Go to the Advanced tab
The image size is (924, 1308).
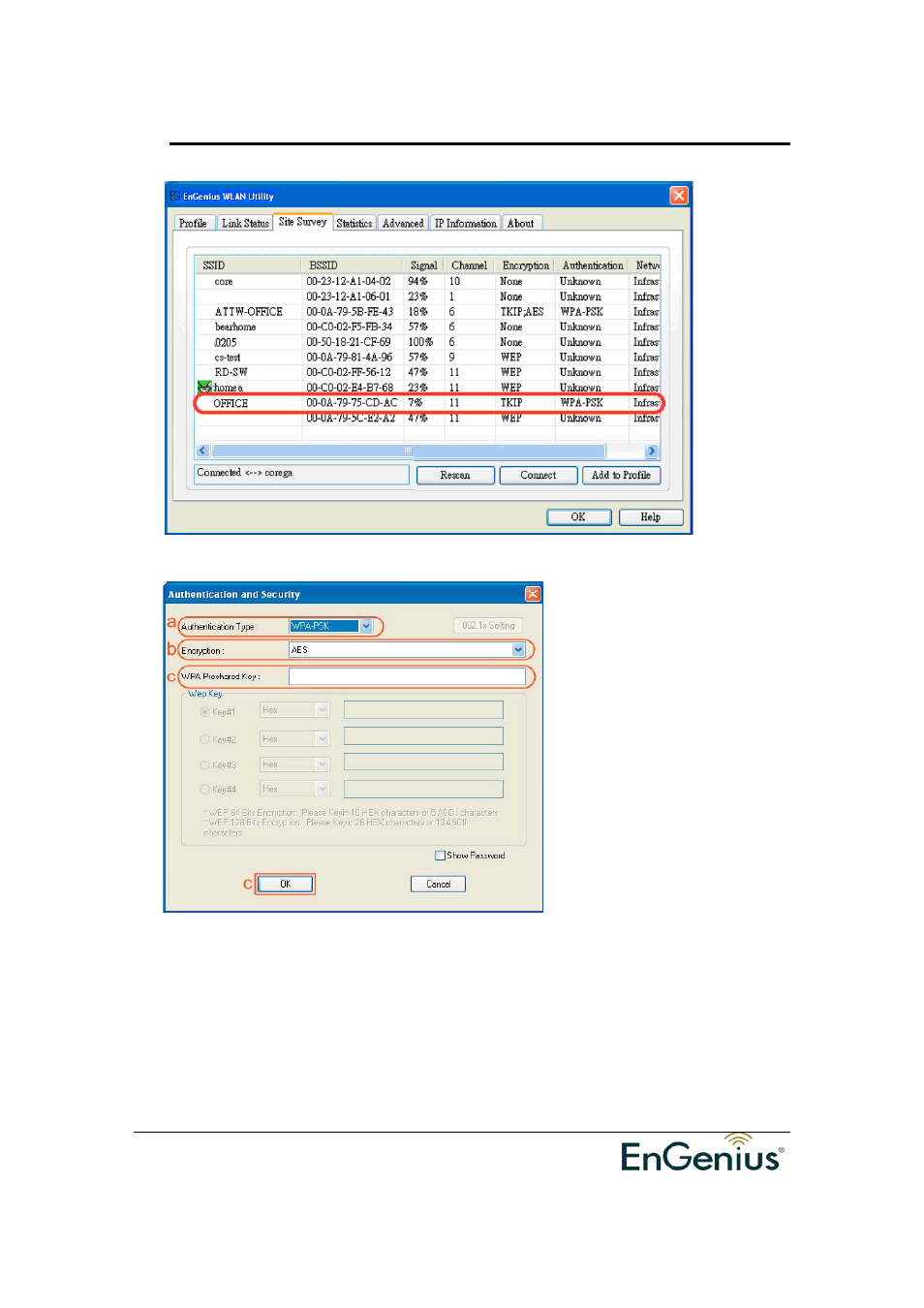click(x=403, y=223)
